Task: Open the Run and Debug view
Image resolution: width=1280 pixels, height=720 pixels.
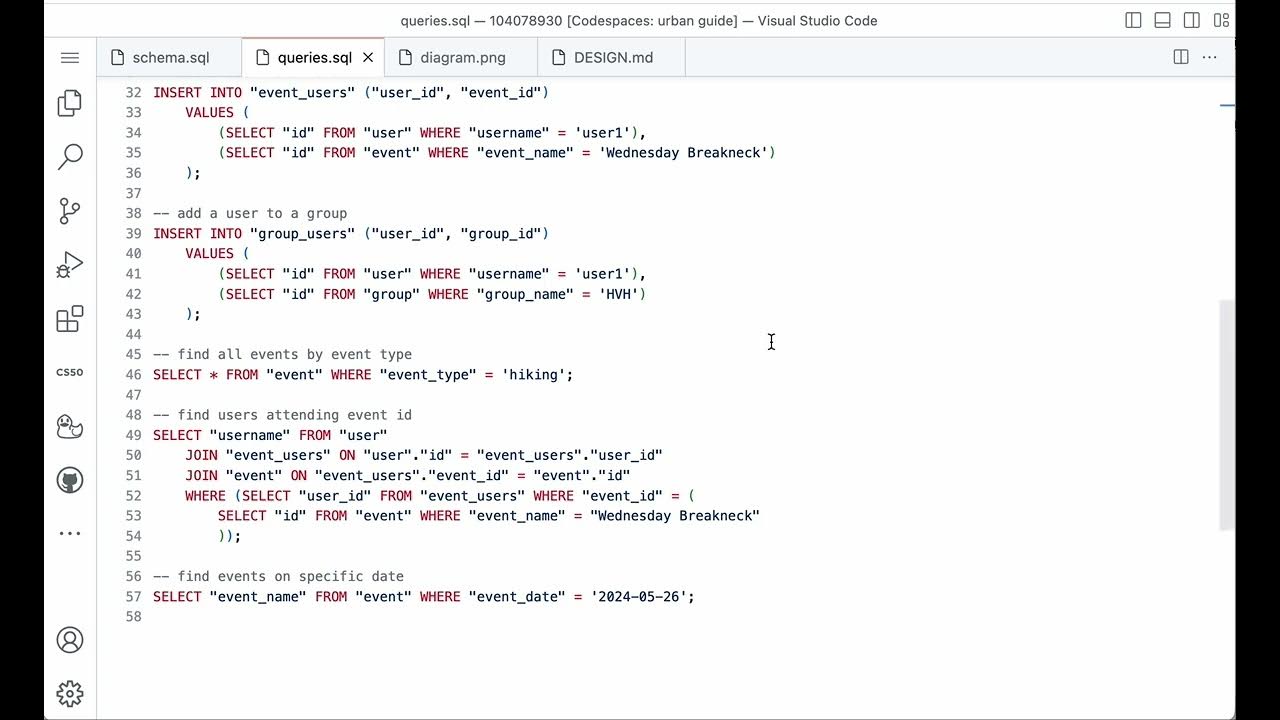Action: point(70,265)
